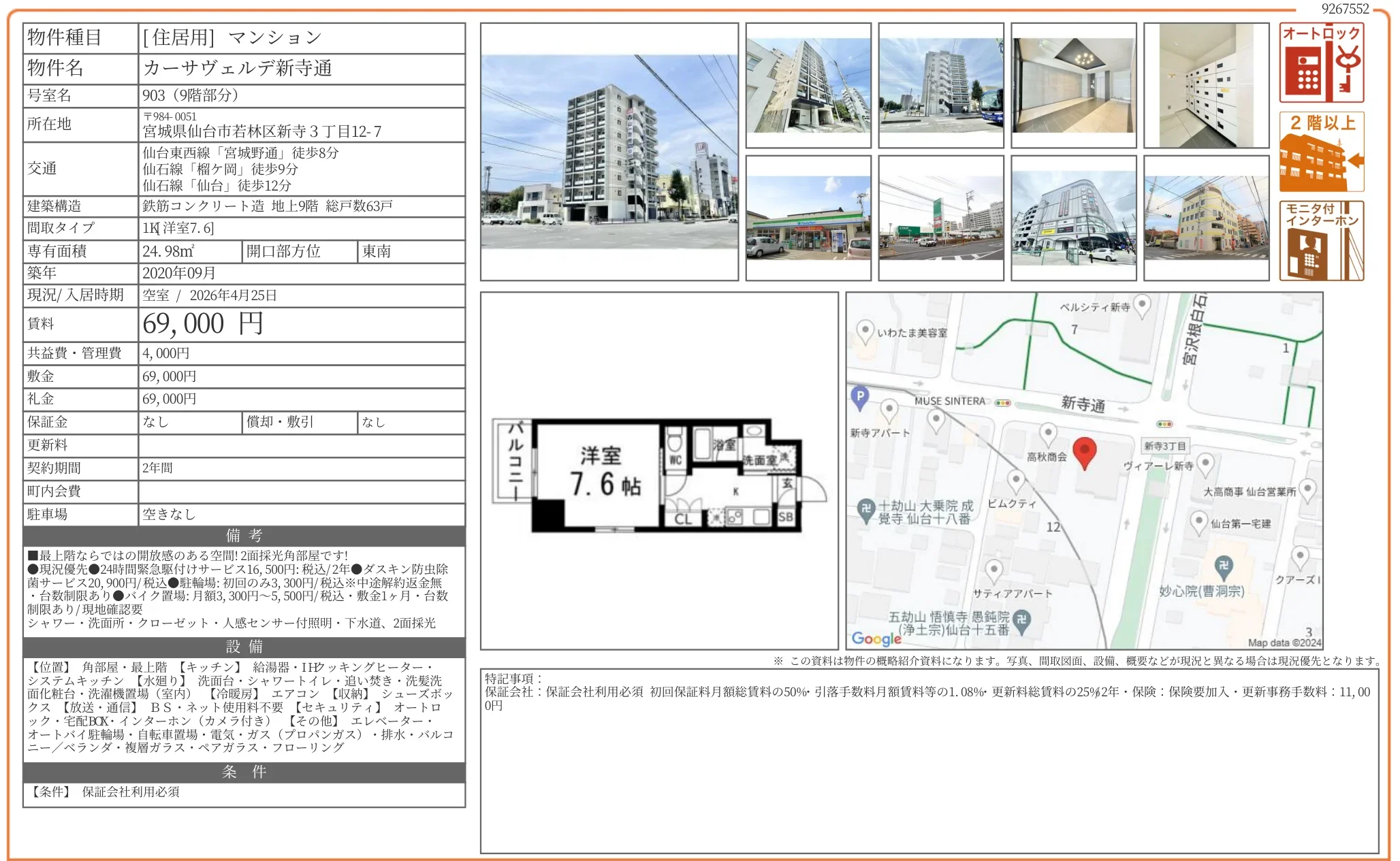Viewport: 1400px width, 861px height.
Task: Click the 東南 opening direction value
Action: click(377, 251)
